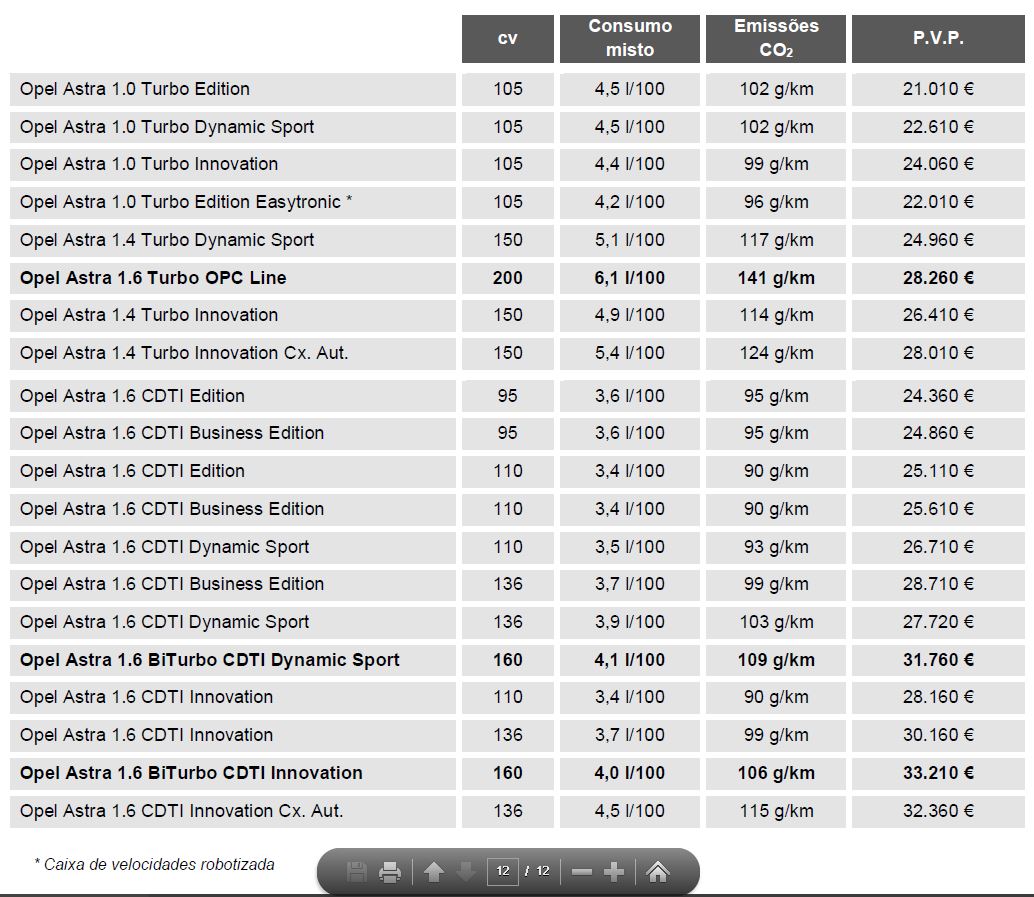Click the price "24.960 €"
The height and width of the screenshot is (897, 1034).
[x=938, y=240]
